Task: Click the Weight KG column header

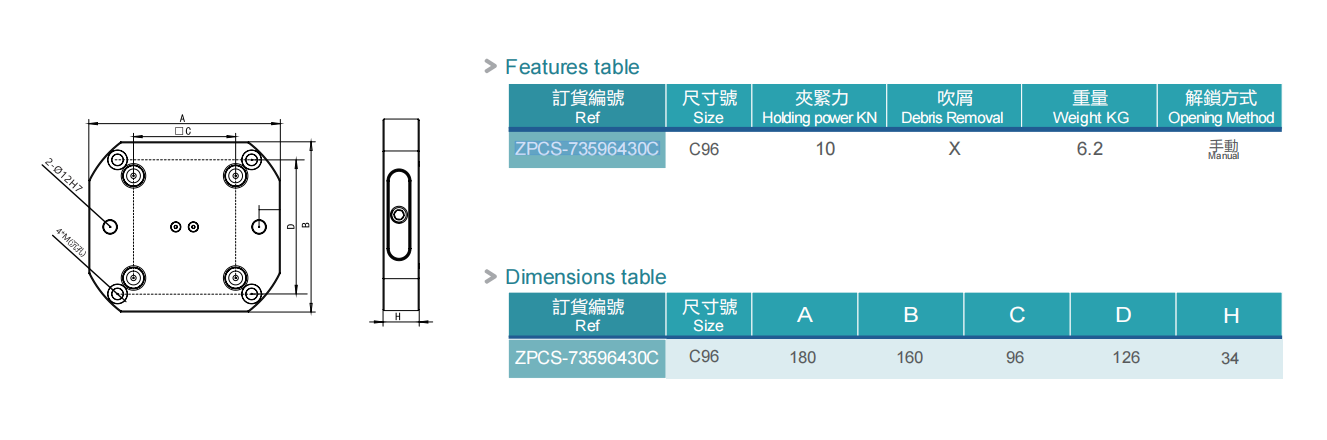Action: click(1089, 107)
